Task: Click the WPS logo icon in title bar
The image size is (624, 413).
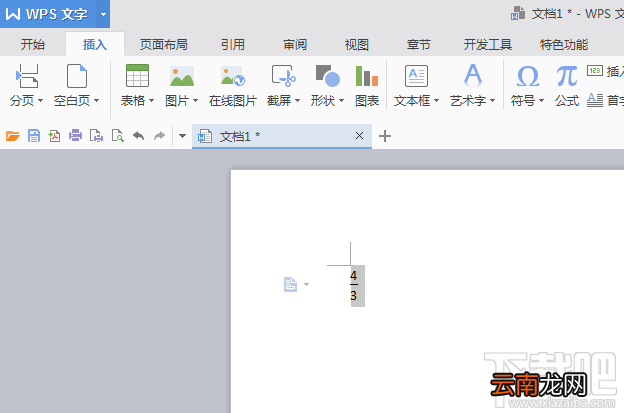Action: point(13,14)
